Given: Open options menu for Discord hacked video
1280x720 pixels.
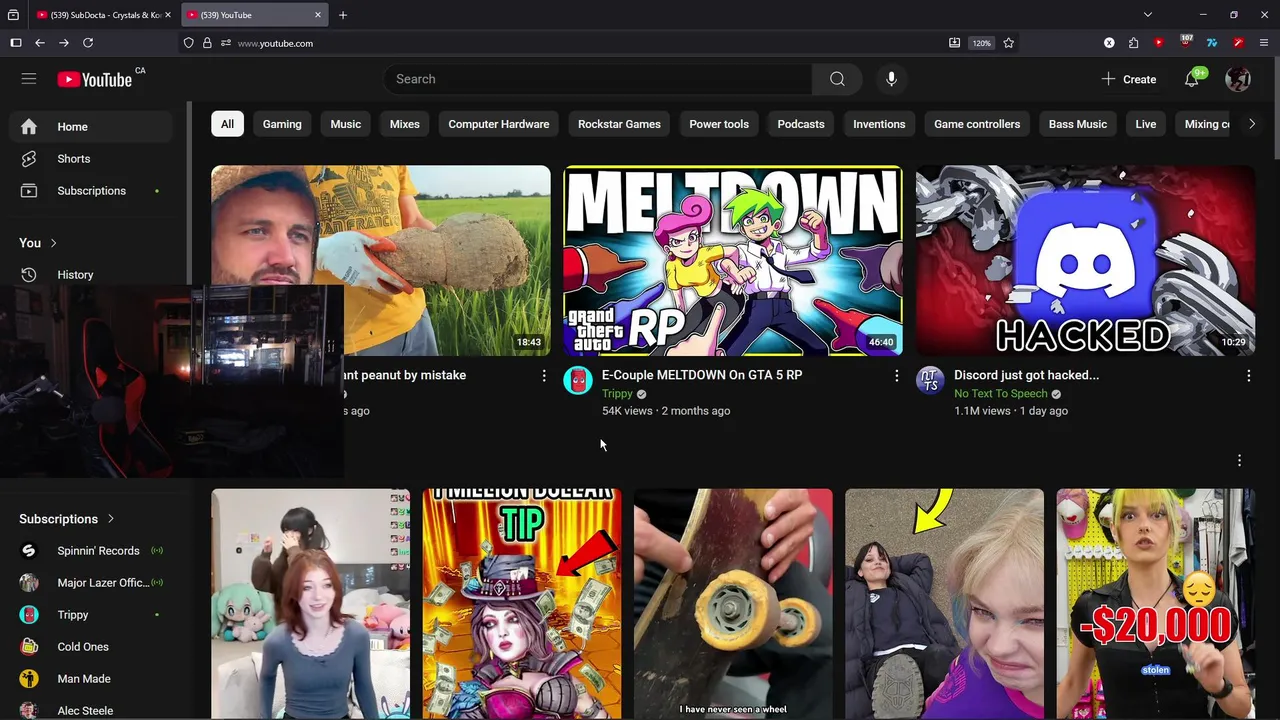Looking at the screenshot, I should pos(1248,376).
